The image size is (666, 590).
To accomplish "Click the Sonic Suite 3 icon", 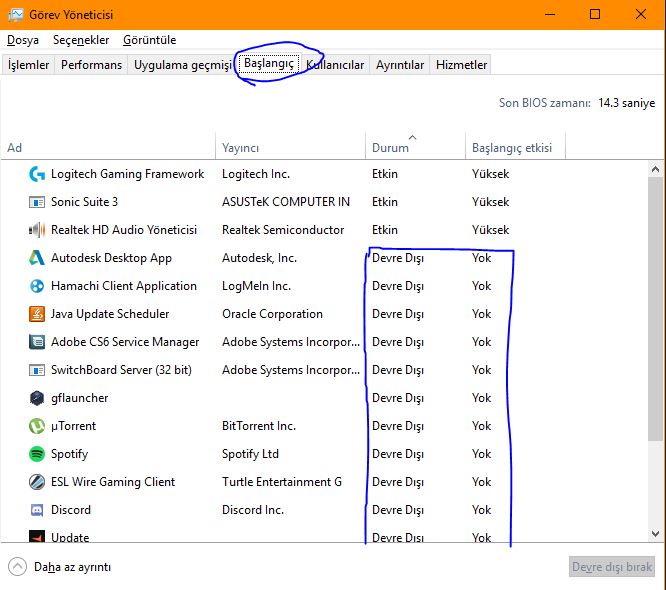I will [x=37, y=202].
